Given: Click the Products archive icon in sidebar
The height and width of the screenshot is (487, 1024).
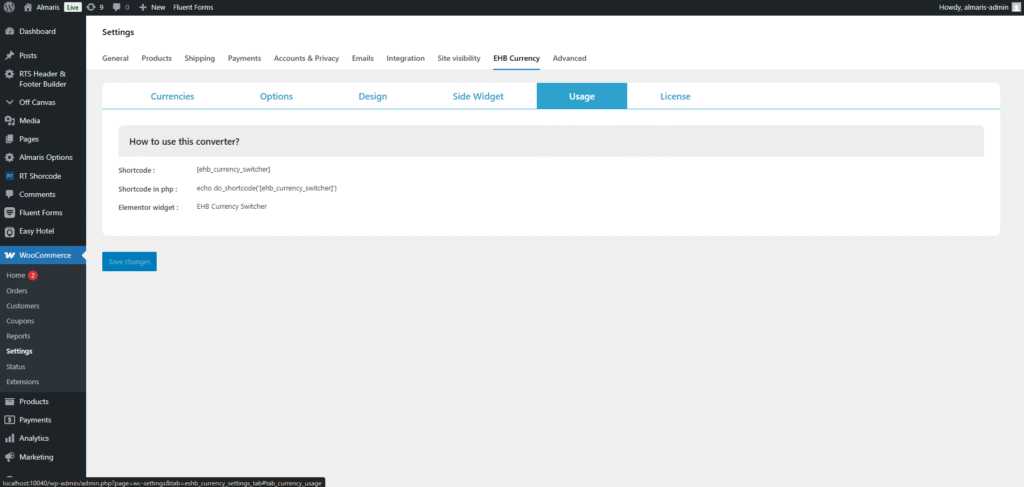Looking at the screenshot, I should pyautogui.click(x=9, y=401).
